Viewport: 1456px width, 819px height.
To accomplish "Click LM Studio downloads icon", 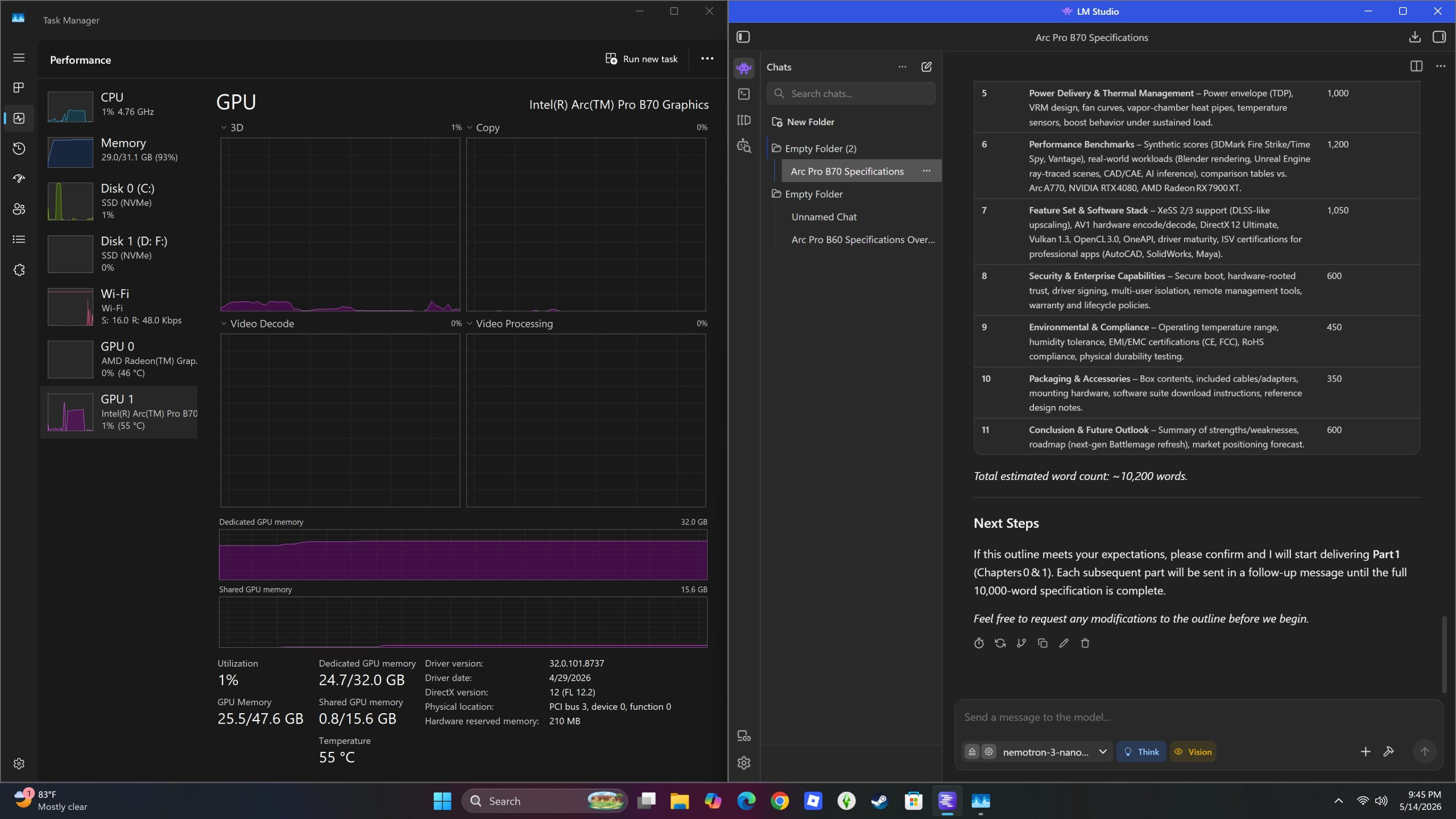I will tap(1414, 37).
